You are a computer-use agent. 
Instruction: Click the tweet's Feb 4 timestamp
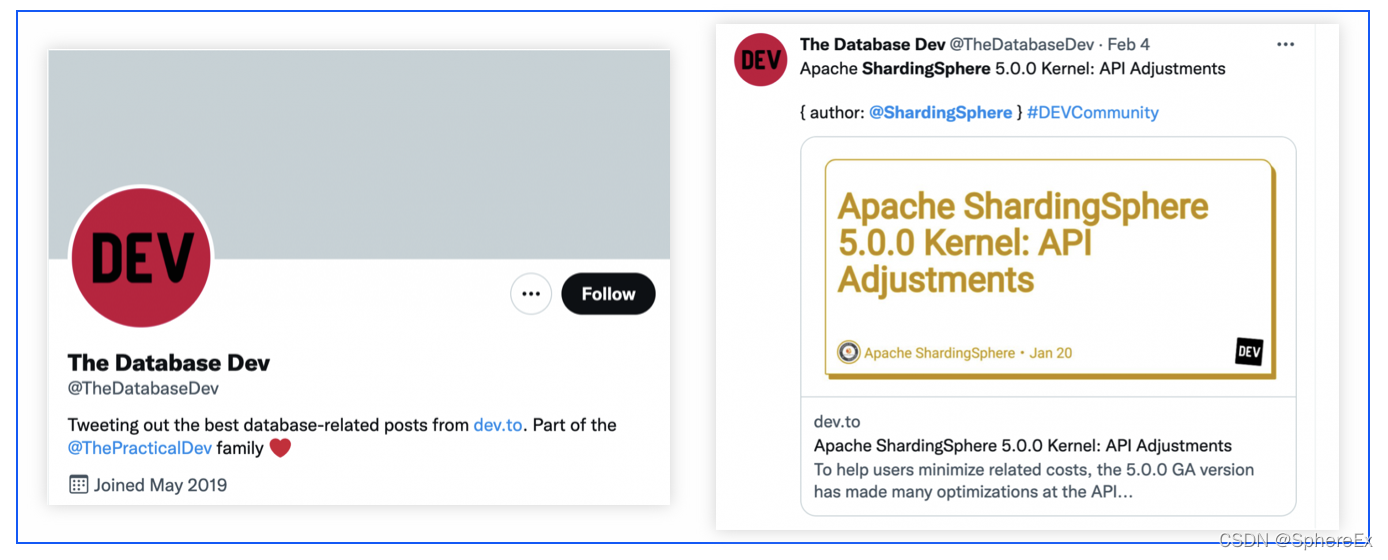[1129, 45]
